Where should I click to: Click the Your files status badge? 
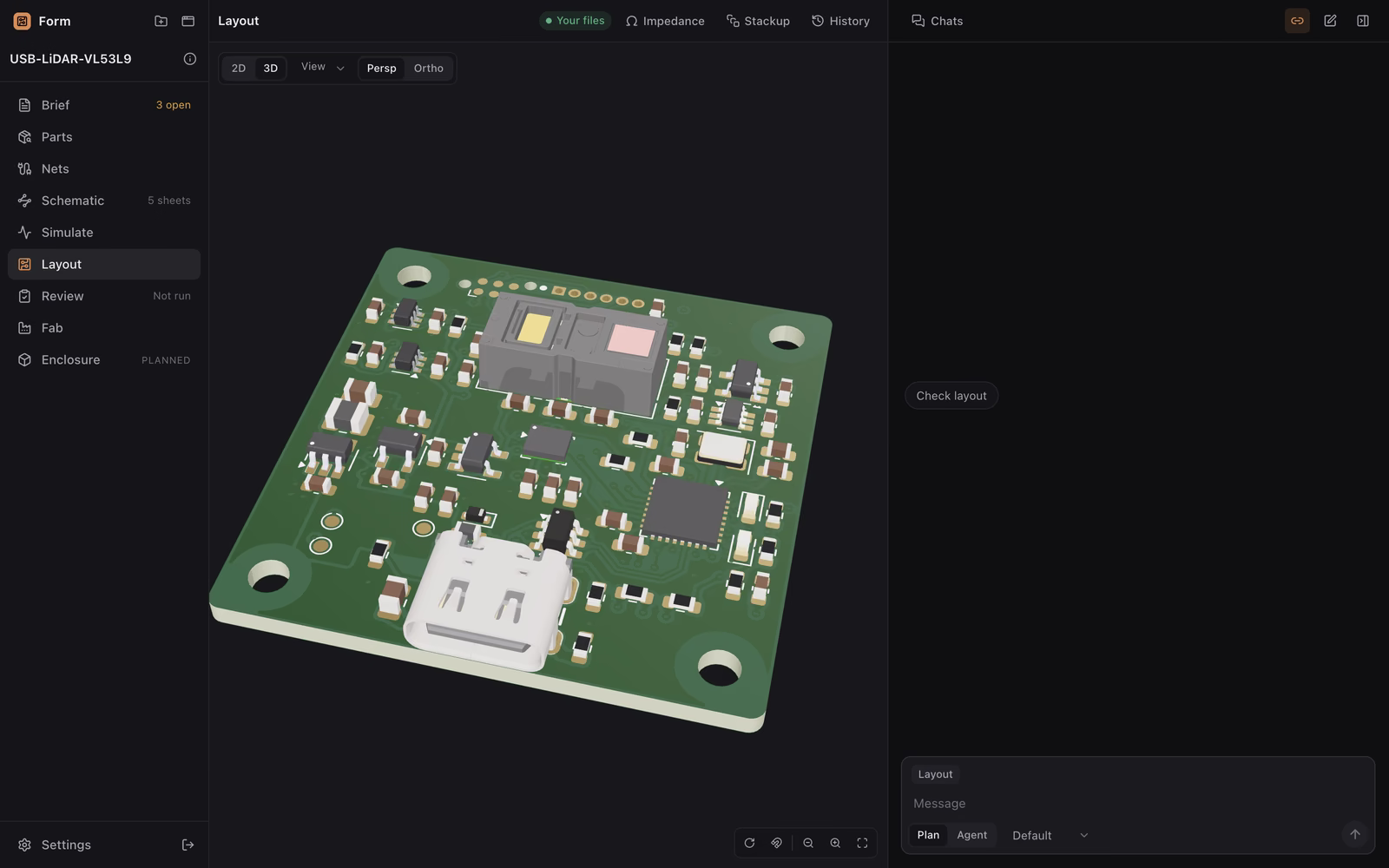[x=575, y=21]
